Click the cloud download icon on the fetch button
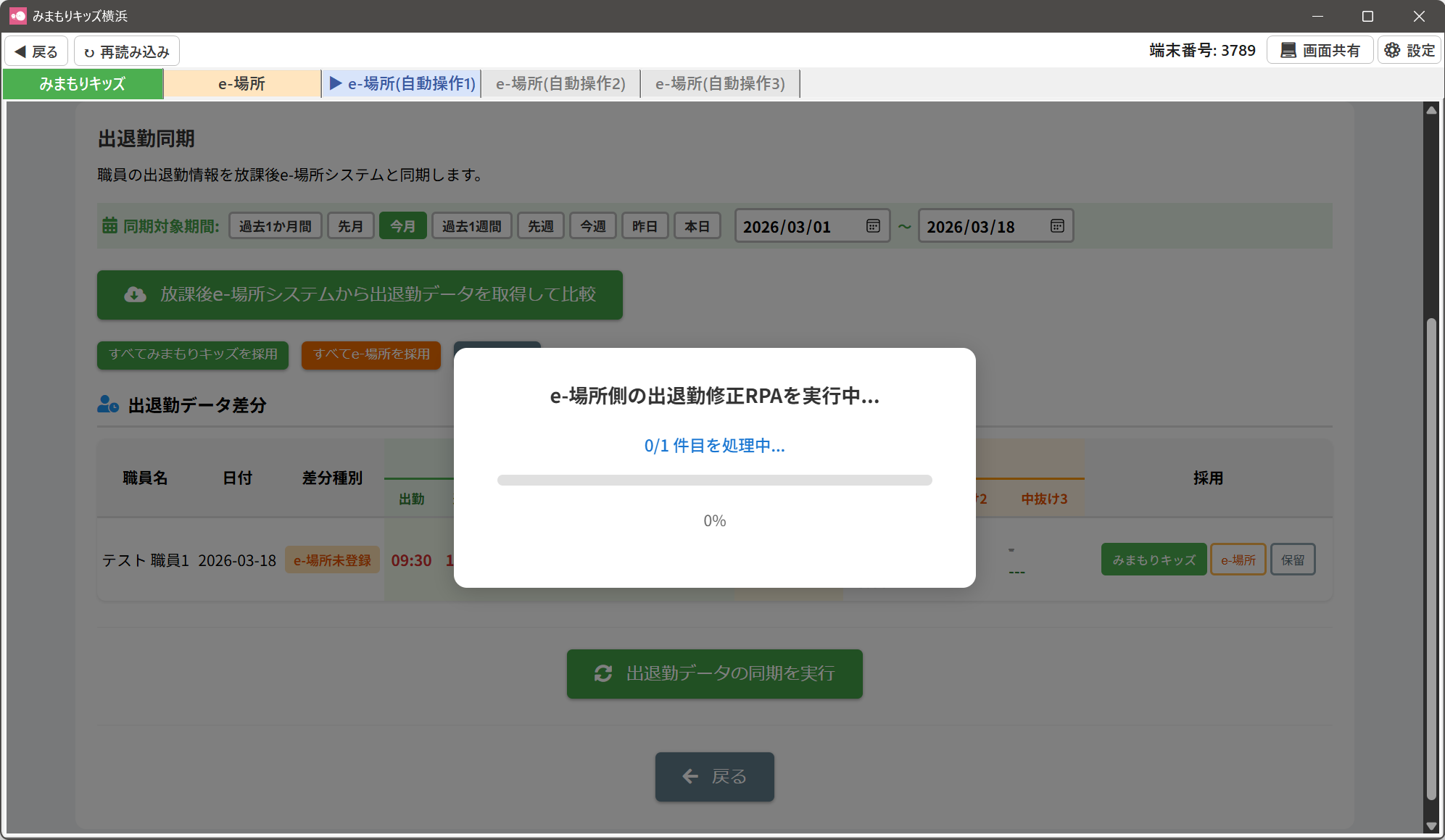 pos(135,294)
